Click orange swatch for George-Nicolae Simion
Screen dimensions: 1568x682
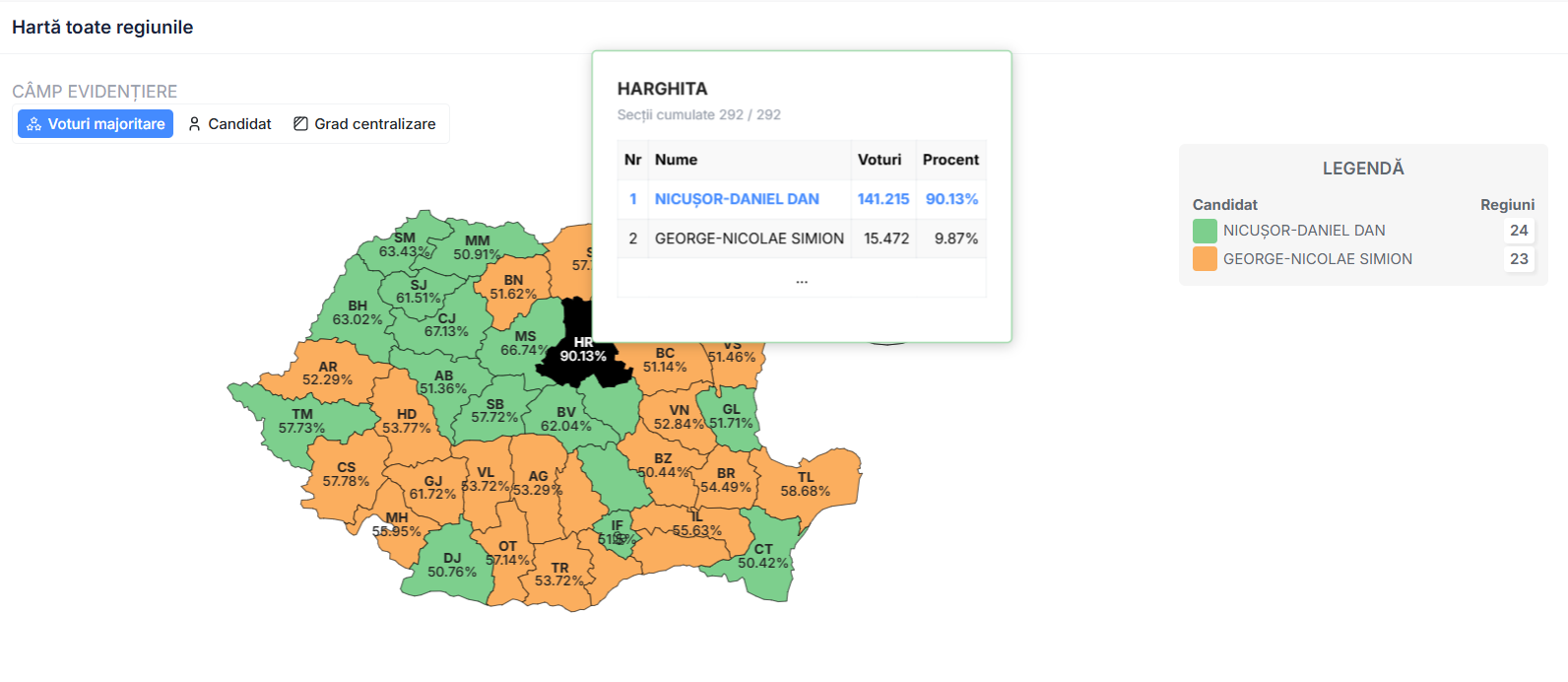click(x=1205, y=259)
